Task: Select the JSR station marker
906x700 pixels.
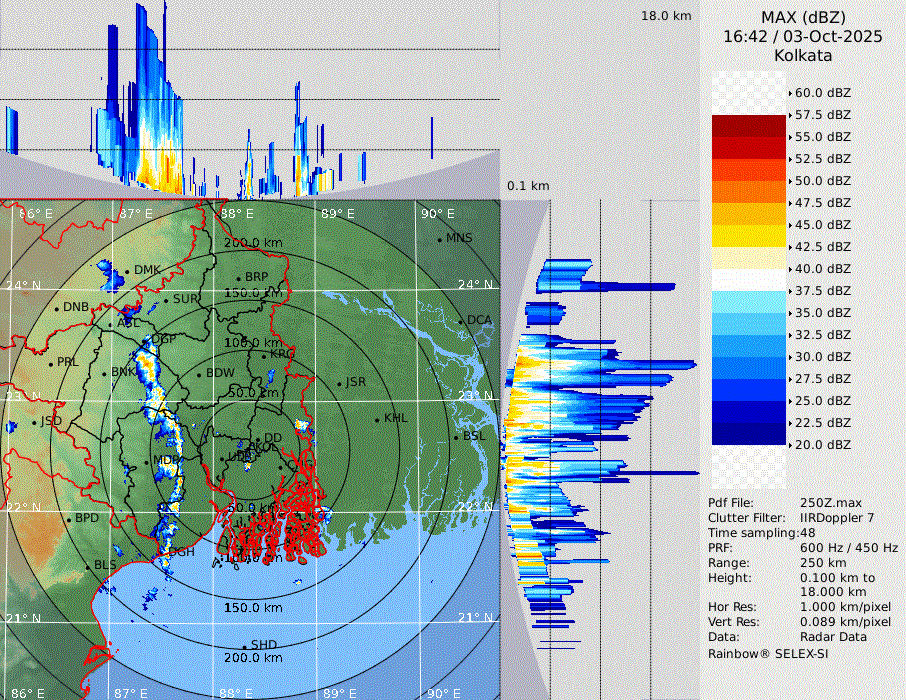Action: click(338, 383)
